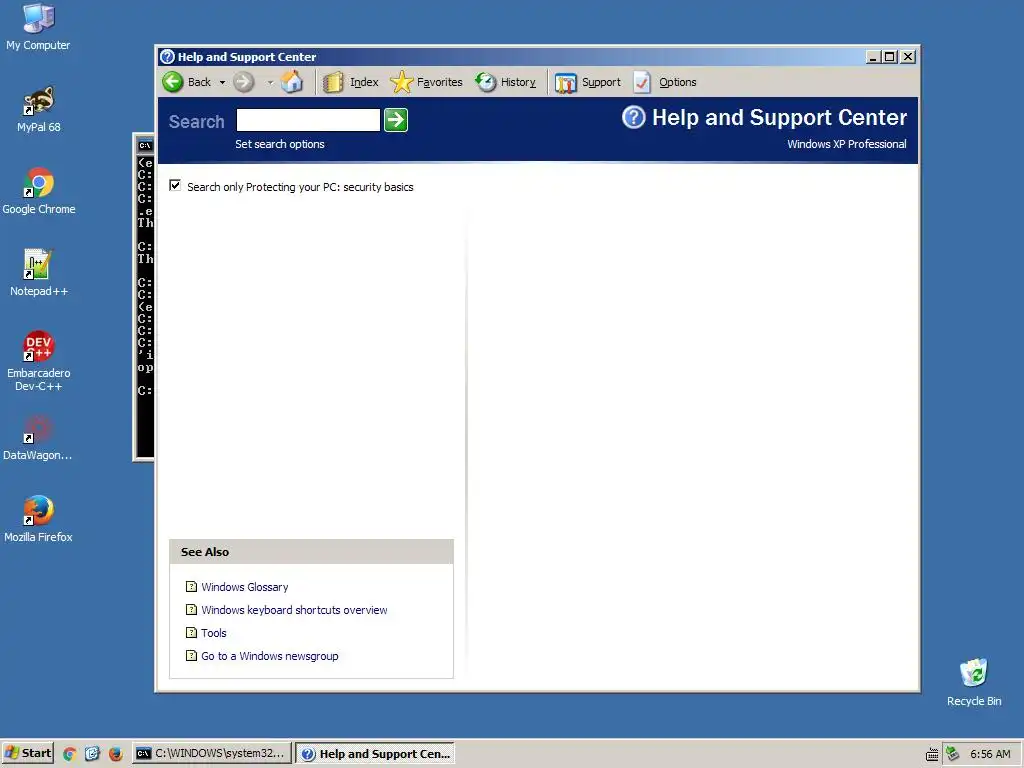Click the Support monitor icon
The width and height of the screenshot is (1024, 768).
[x=566, y=82]
